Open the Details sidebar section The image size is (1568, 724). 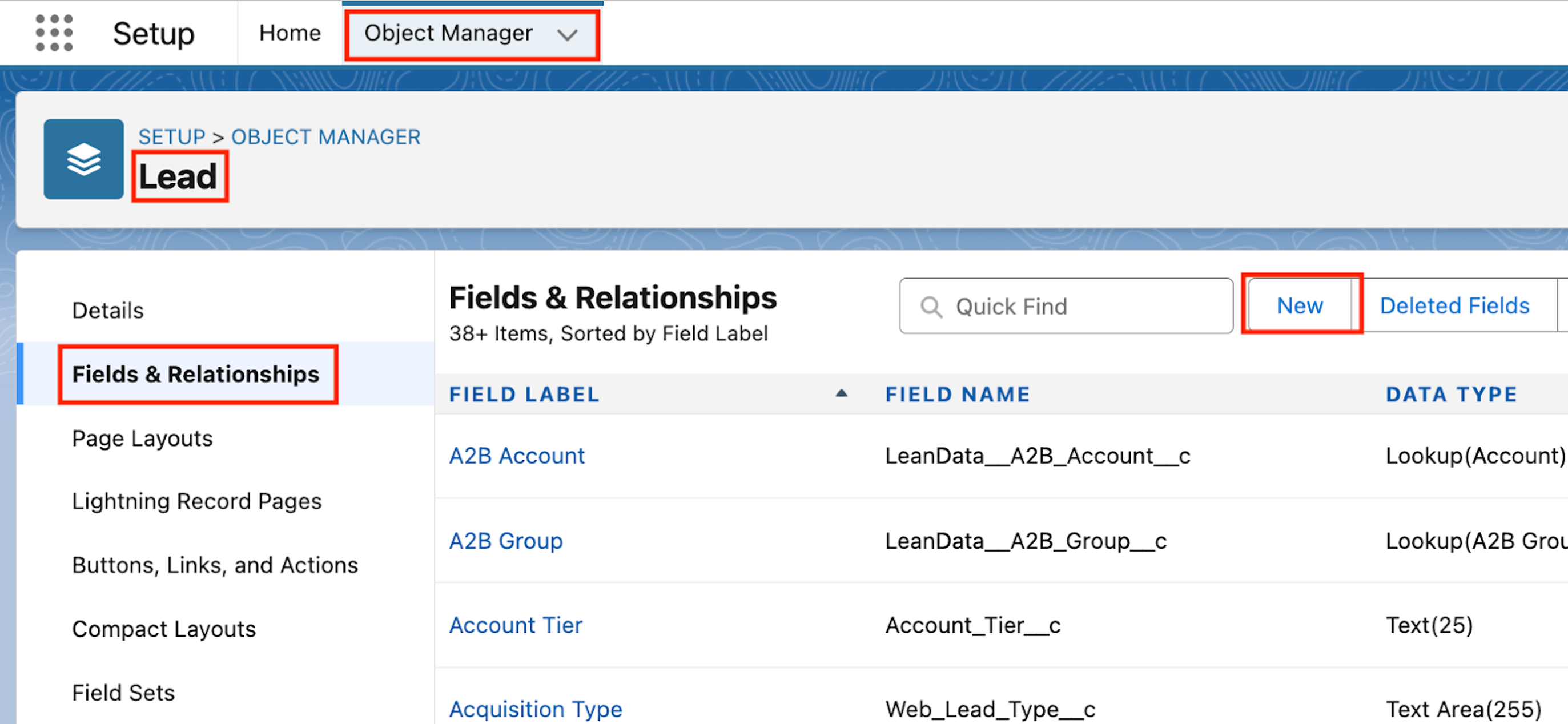coord(108,310)
